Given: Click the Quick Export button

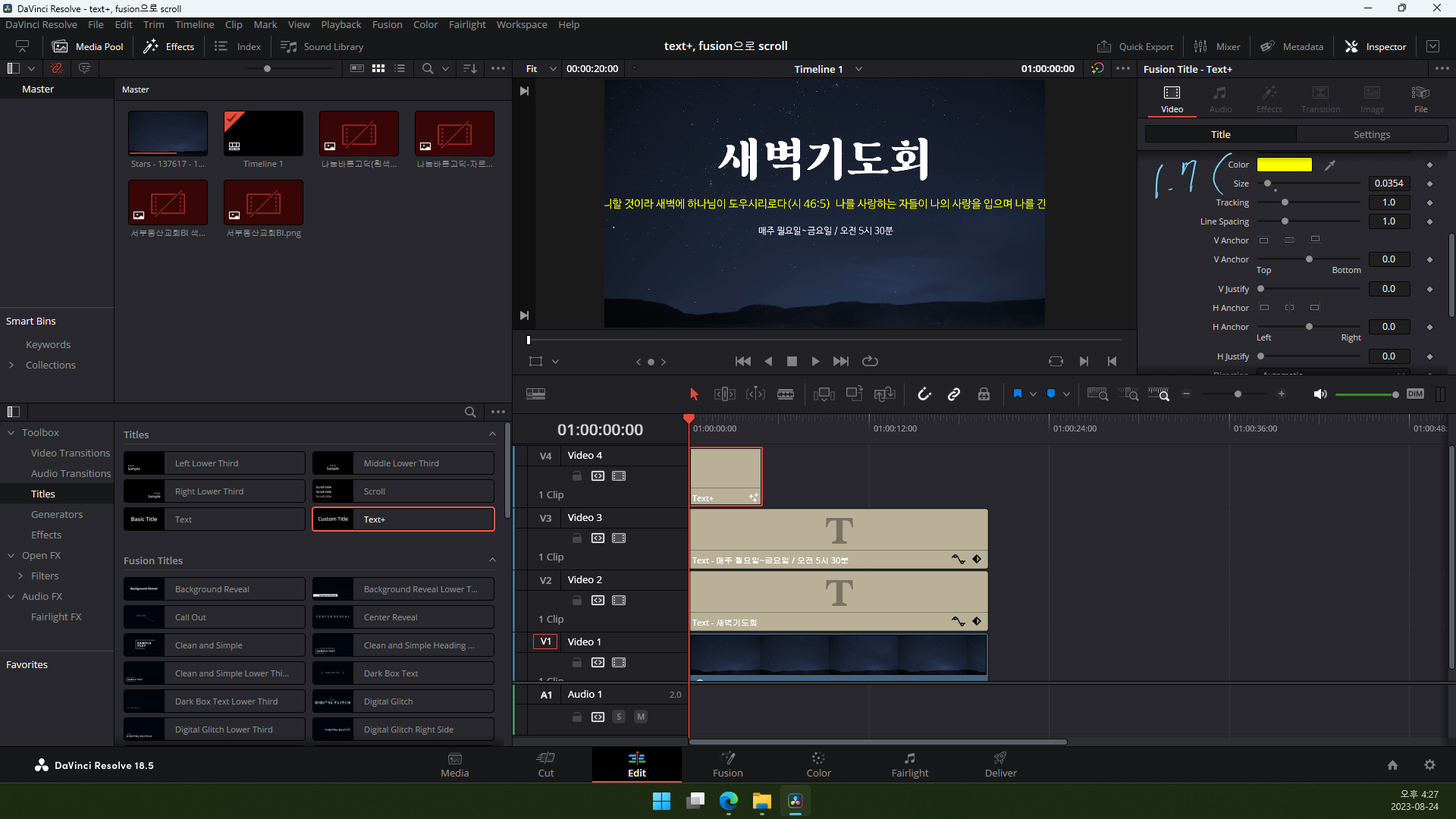Looking at the screenshot, I should coord(1135,46).
